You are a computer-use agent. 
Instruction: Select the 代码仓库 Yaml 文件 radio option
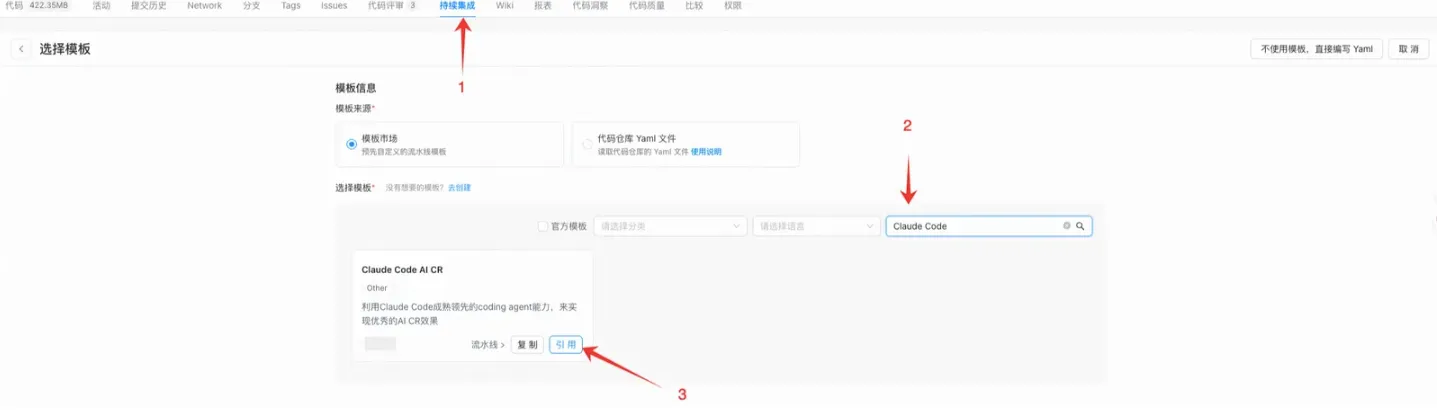pyautogui.click(x=587, y=144)
